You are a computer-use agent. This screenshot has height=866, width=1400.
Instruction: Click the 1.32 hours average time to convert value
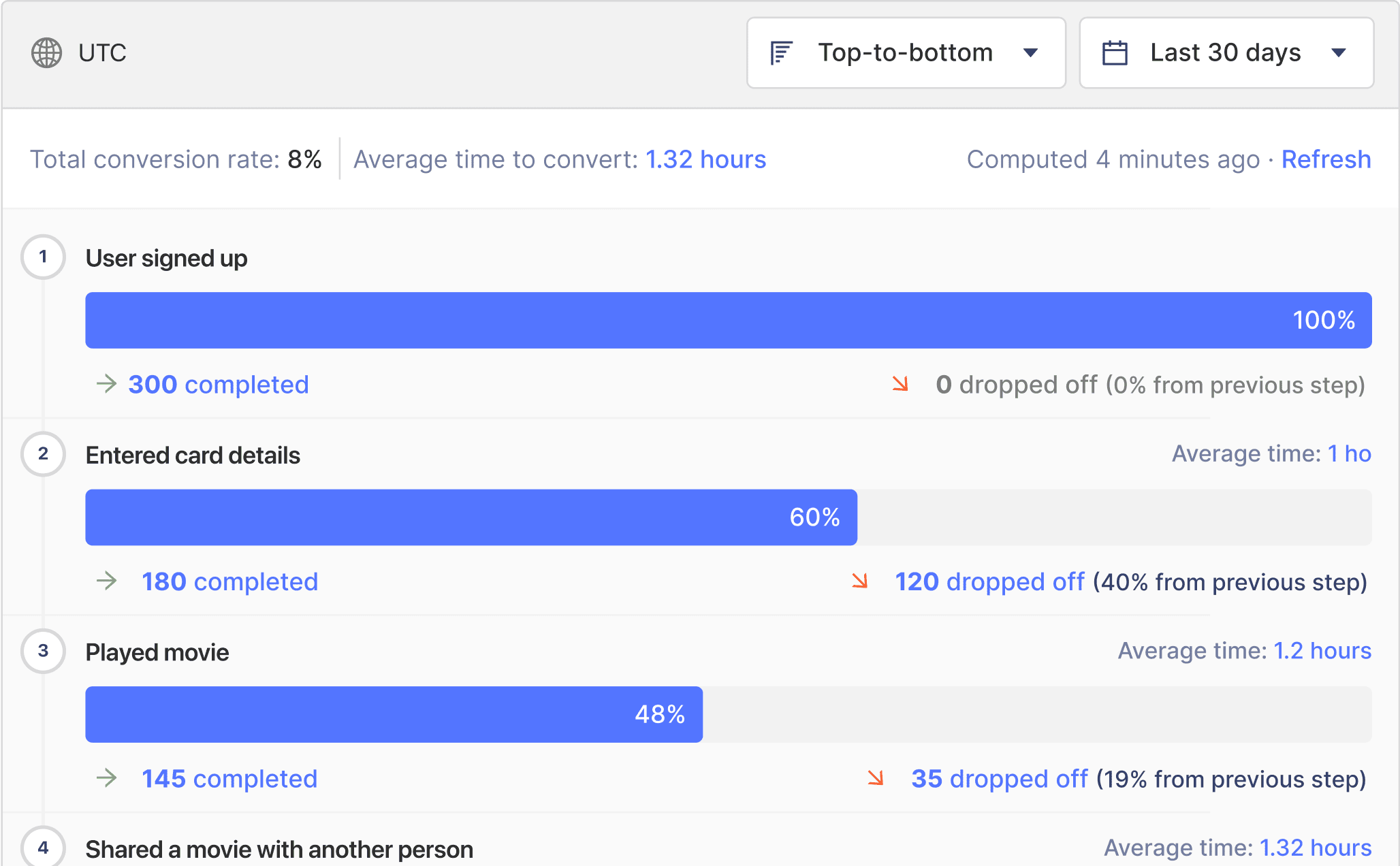point(705,159)
